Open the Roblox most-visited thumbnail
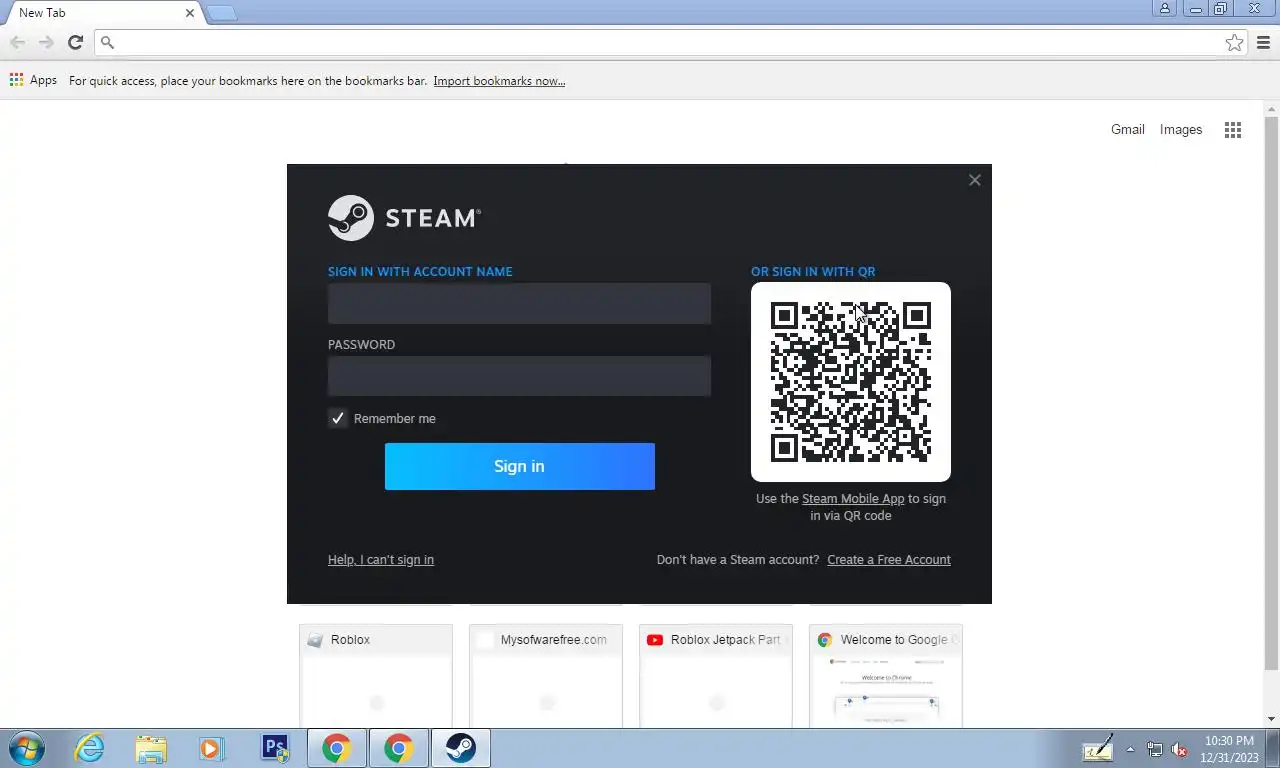Screen dimensions: 1280x768 pyautogui.click(x=376, y=675)
